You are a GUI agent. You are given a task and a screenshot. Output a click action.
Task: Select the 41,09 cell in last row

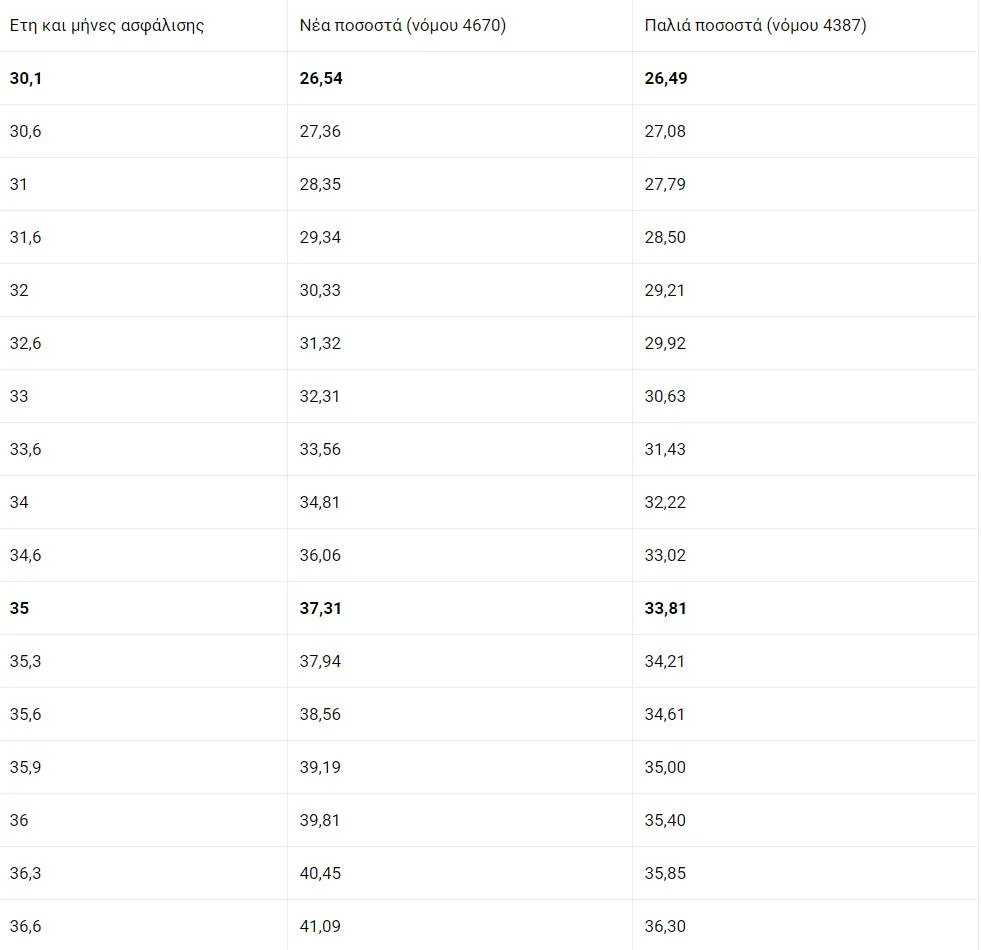321,926
